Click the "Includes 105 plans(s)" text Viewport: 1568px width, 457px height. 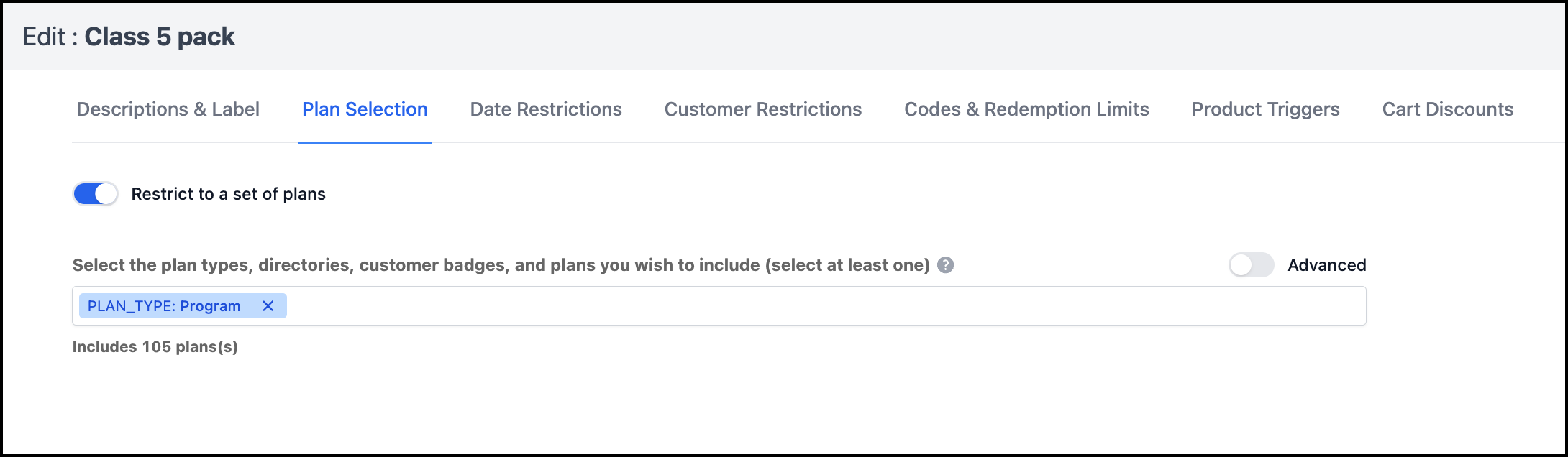point(155,347)
